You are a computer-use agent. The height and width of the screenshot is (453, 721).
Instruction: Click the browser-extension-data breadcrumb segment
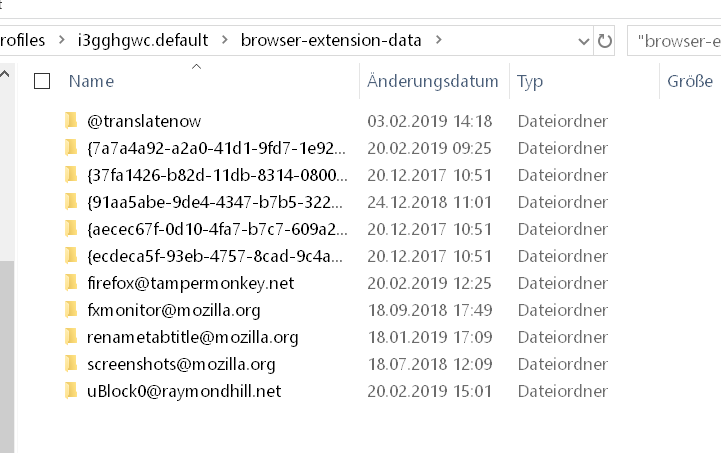331,41
